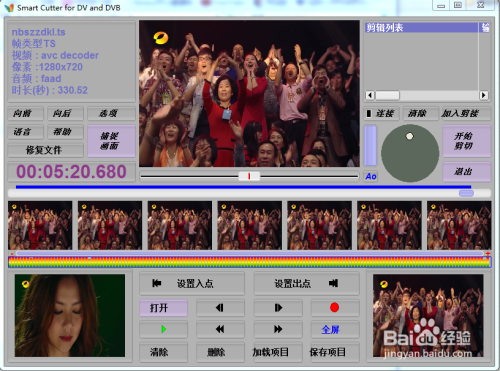Click the 打开 open file button
500x371 pixels.
click(x=163, y=308)
